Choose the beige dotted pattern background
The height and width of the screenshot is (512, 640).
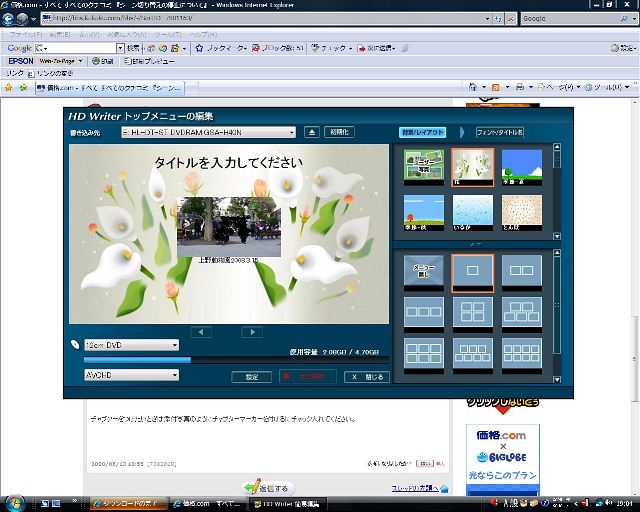point(522,213)
